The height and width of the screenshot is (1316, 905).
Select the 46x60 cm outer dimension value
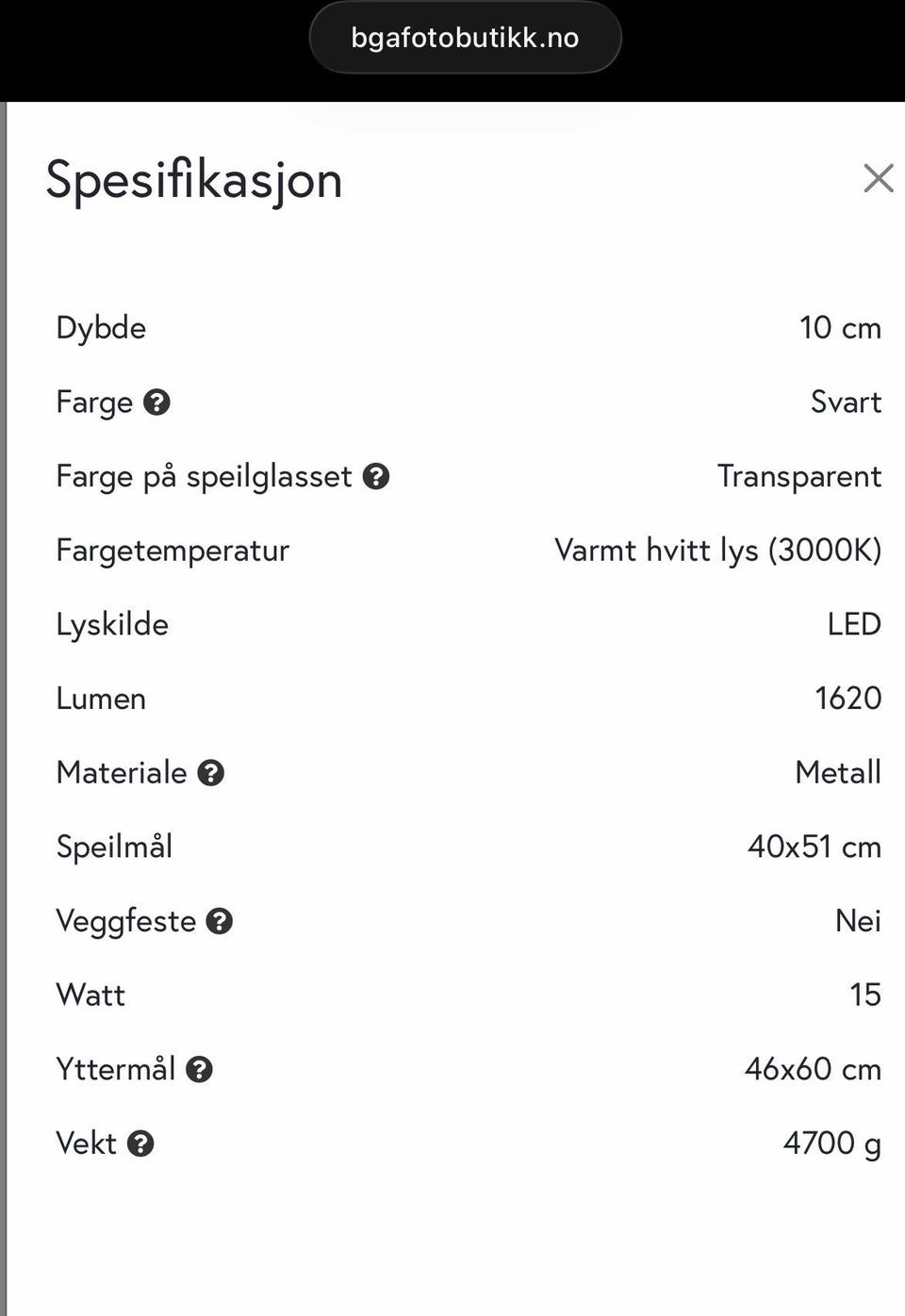click(813, 1069)
